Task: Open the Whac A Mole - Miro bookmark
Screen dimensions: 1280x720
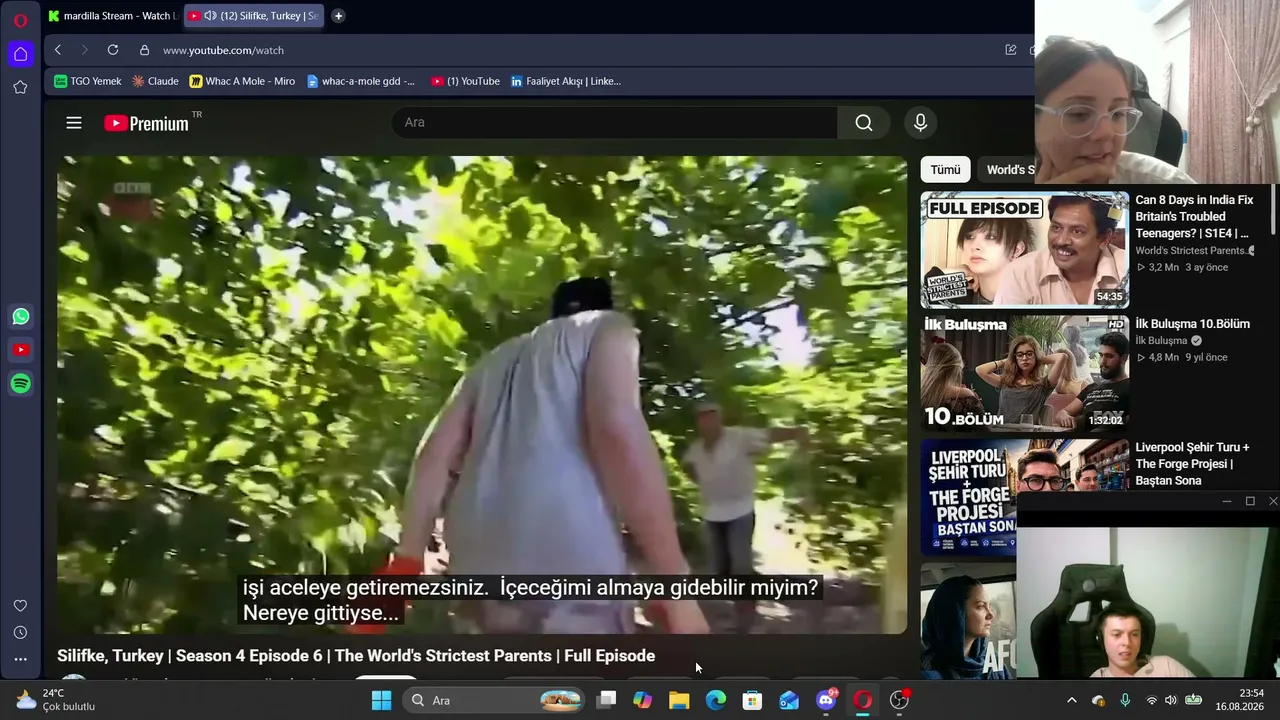Action: [x=242, y=81]
